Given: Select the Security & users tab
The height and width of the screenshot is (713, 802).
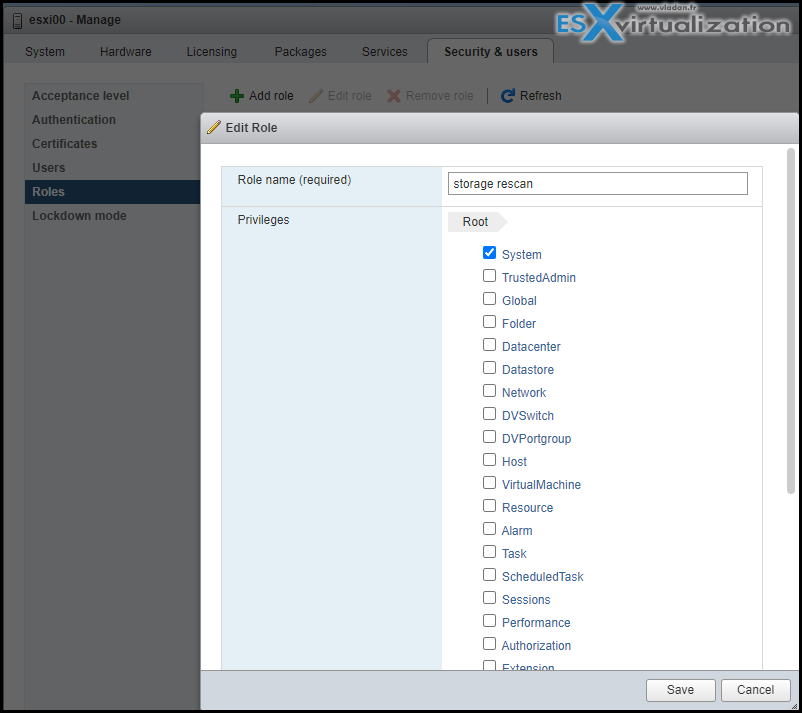Looking at the screenshot, I should [491, 52].
